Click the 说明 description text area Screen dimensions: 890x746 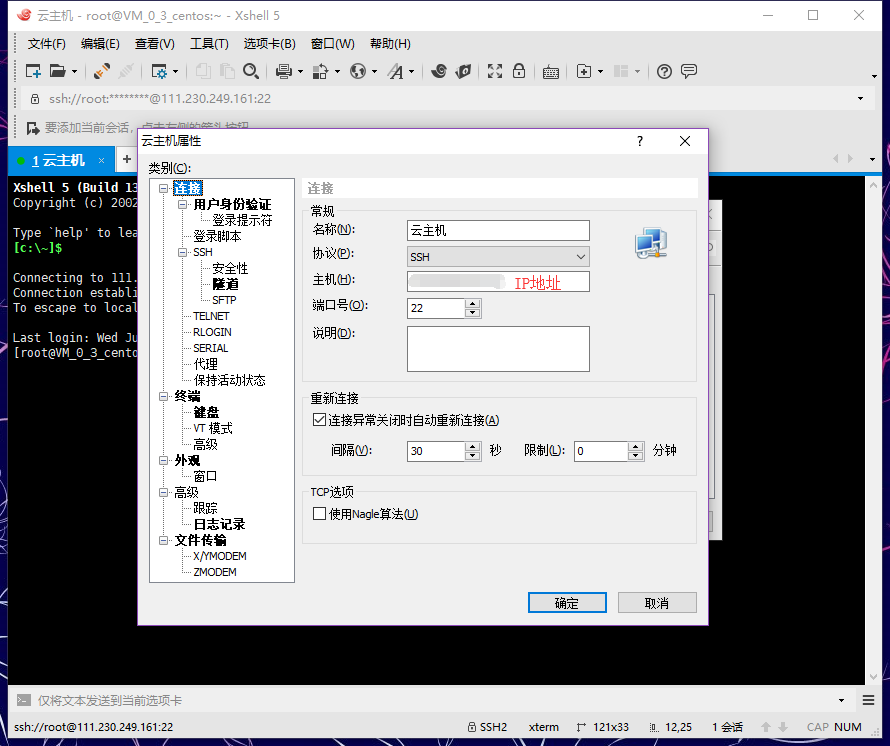point(498,349)
